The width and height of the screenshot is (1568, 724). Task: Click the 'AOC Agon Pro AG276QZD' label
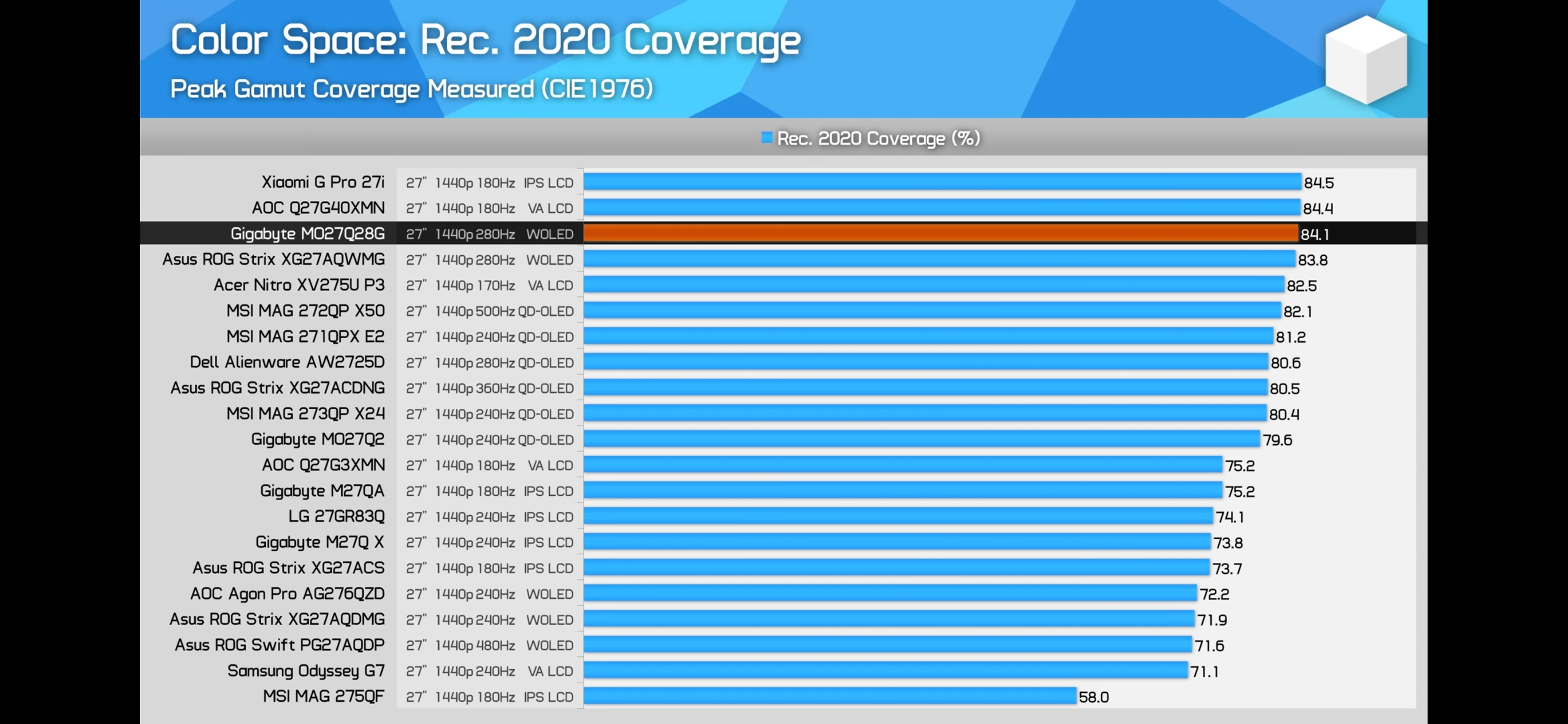pos(287,593)
